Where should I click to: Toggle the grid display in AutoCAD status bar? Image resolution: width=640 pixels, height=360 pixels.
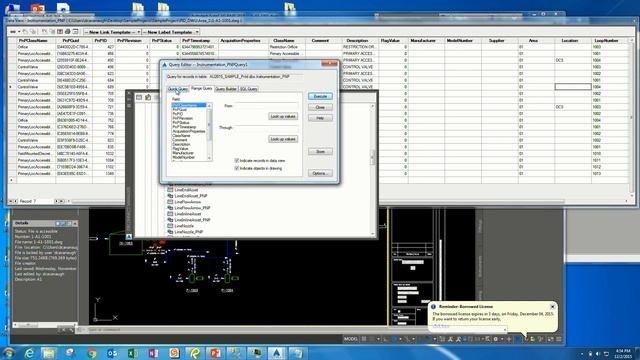pos(364,339)
